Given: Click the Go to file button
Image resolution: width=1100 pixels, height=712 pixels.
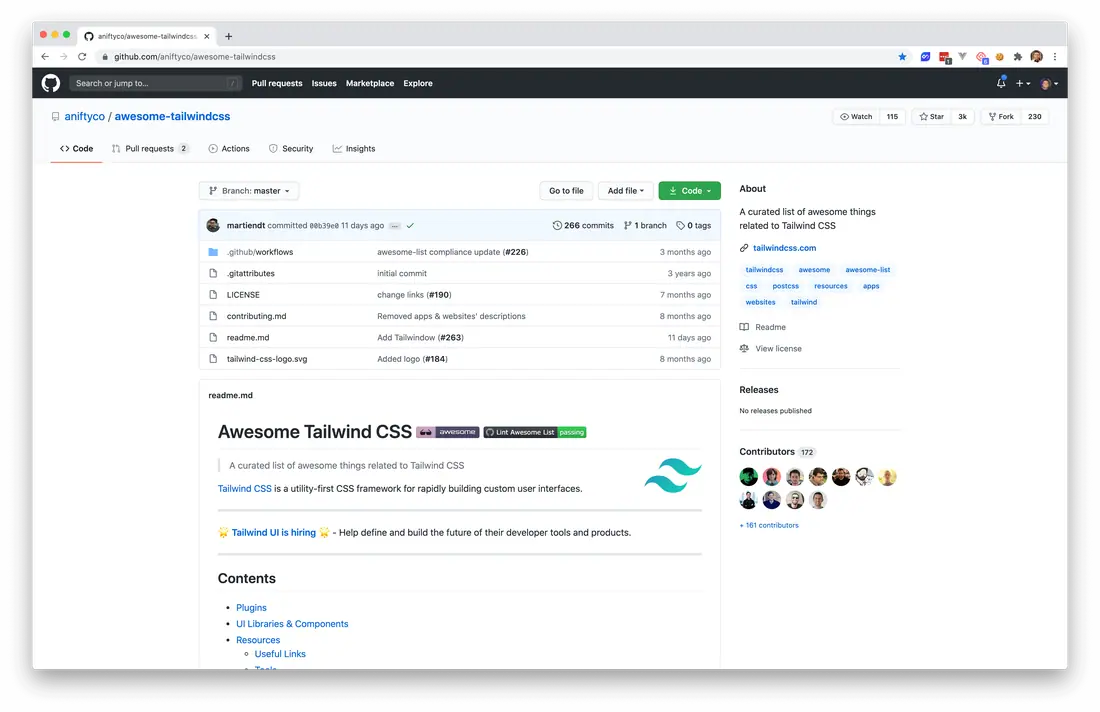Looking at the screenshot, I should coord(566,191).
